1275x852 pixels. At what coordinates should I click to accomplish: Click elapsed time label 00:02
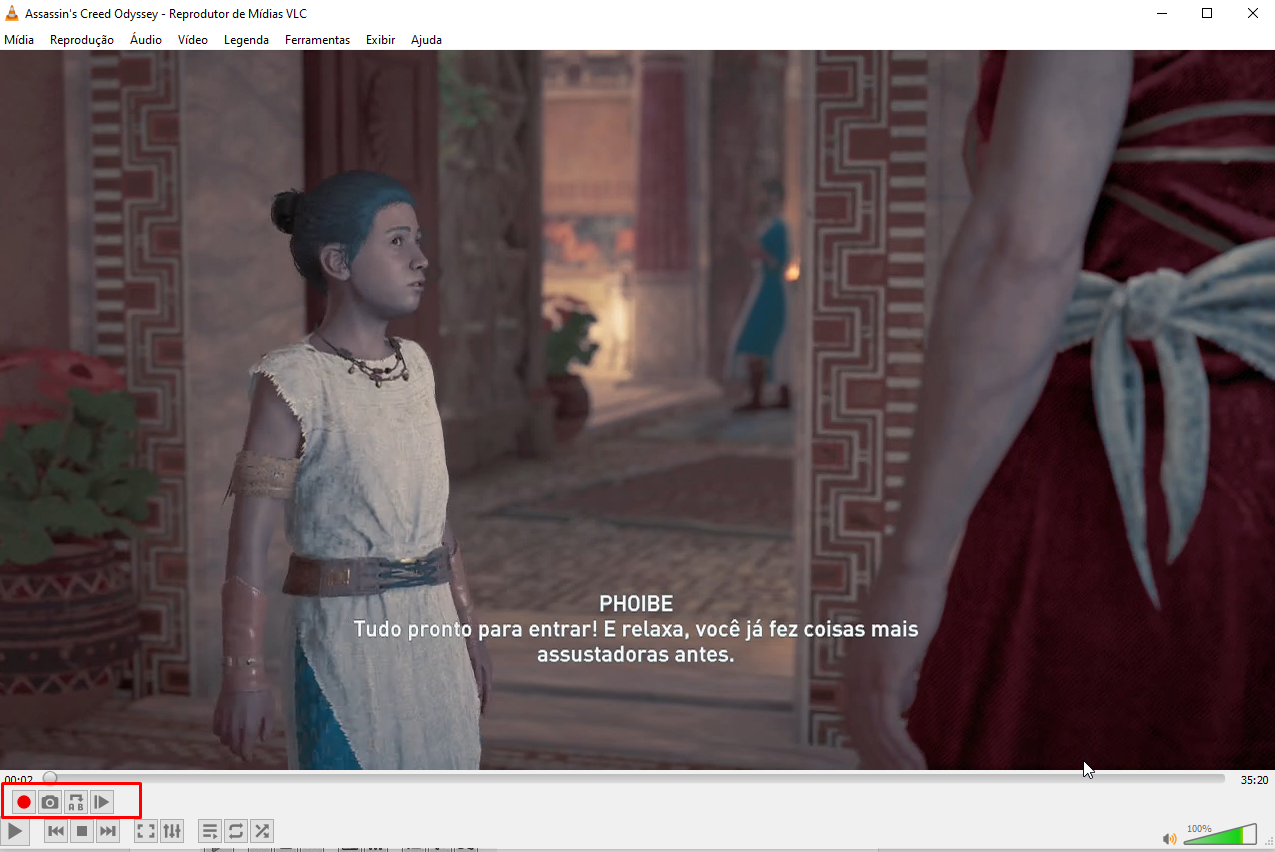(x=18, y=779)
